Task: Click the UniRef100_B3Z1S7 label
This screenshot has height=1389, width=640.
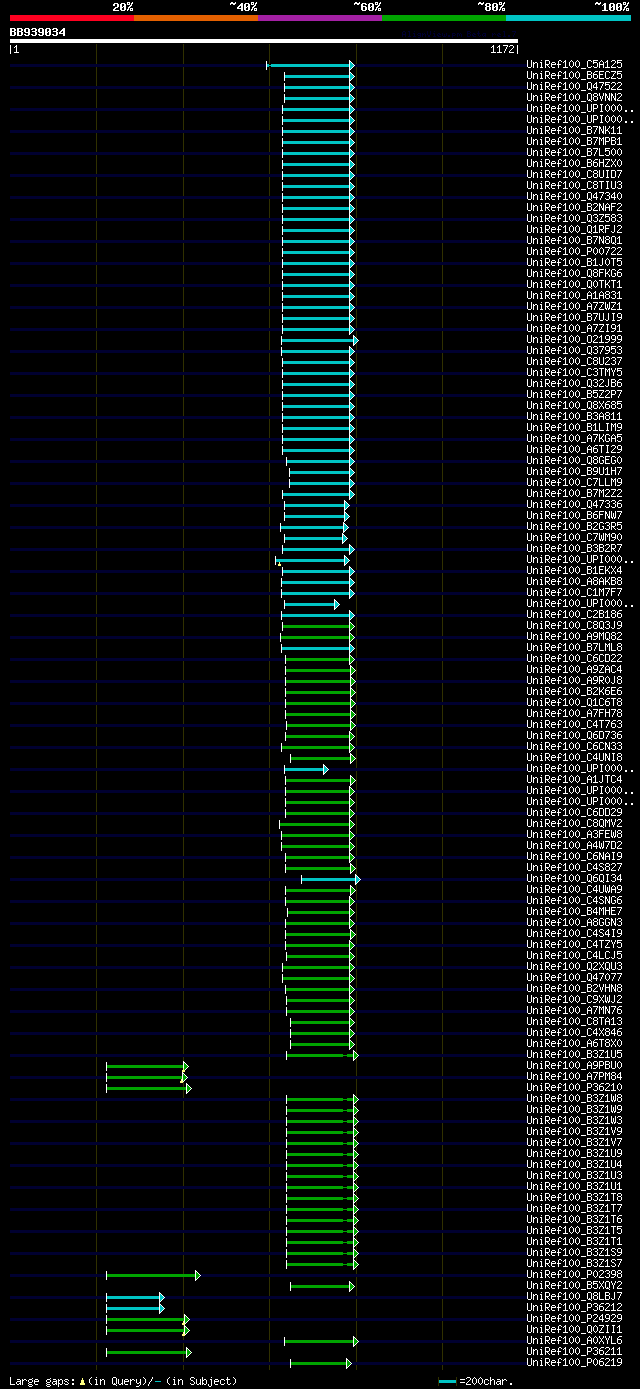Action: [574, 1263]
